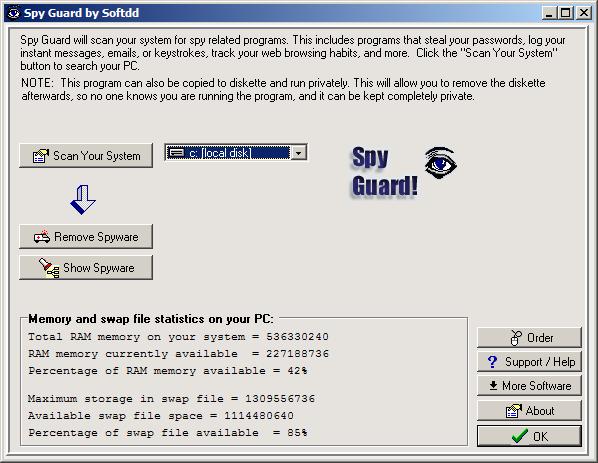The width and height of the screenshot is (598, 463).
Task: Click the blue question mark icon
Action: pos(492,362)
